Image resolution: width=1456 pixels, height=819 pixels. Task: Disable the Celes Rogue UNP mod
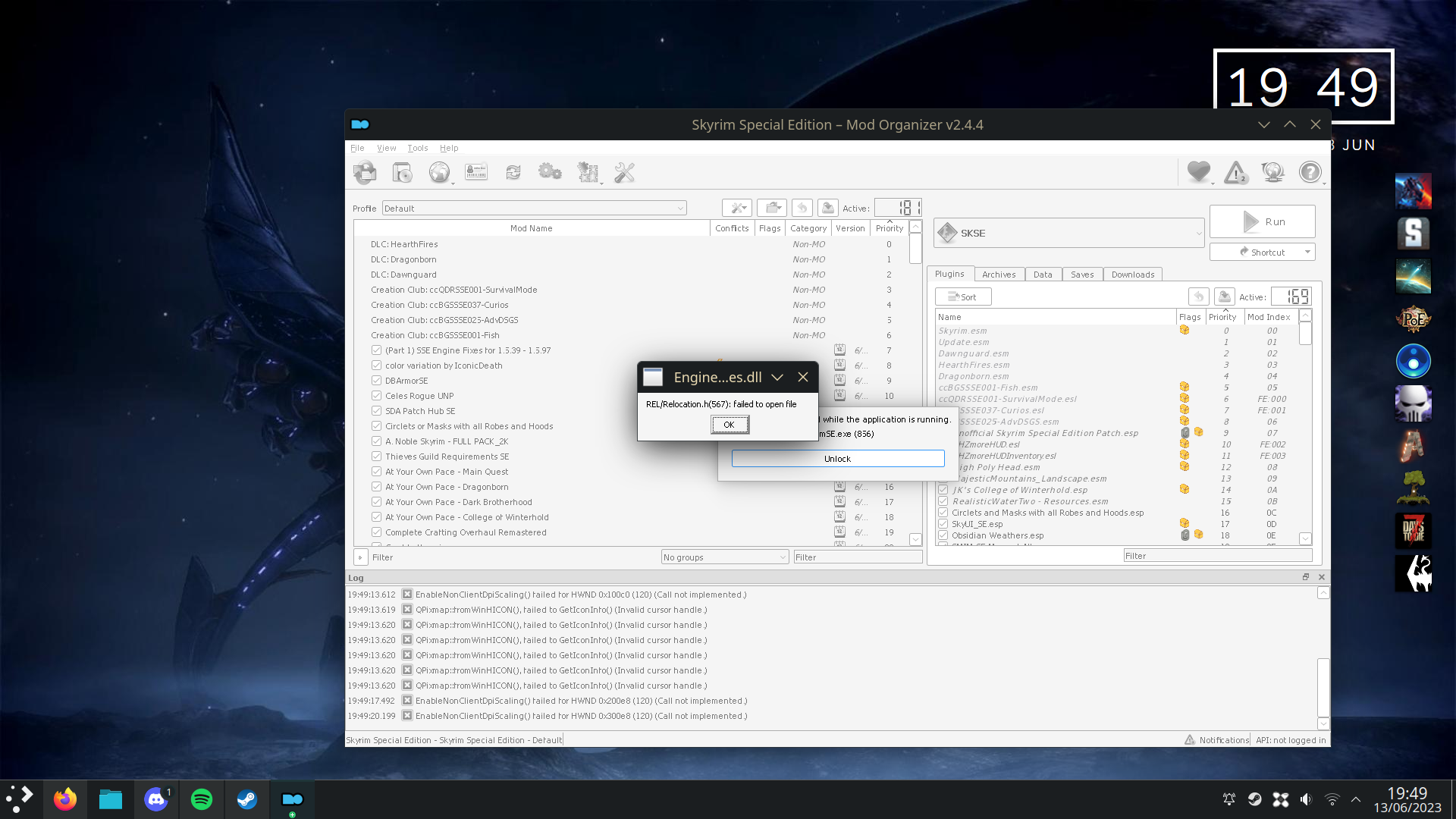coord(377,395)
